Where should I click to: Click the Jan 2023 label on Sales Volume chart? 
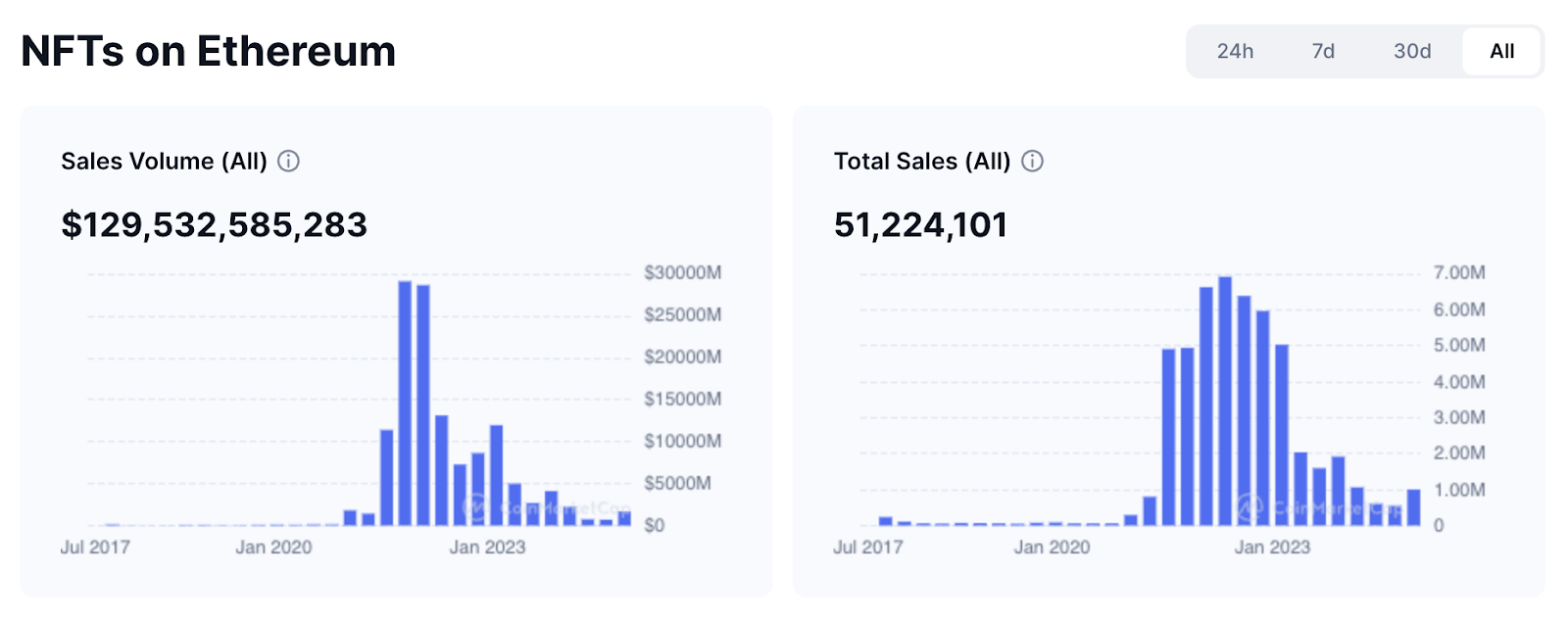click(x=487, y=547)
